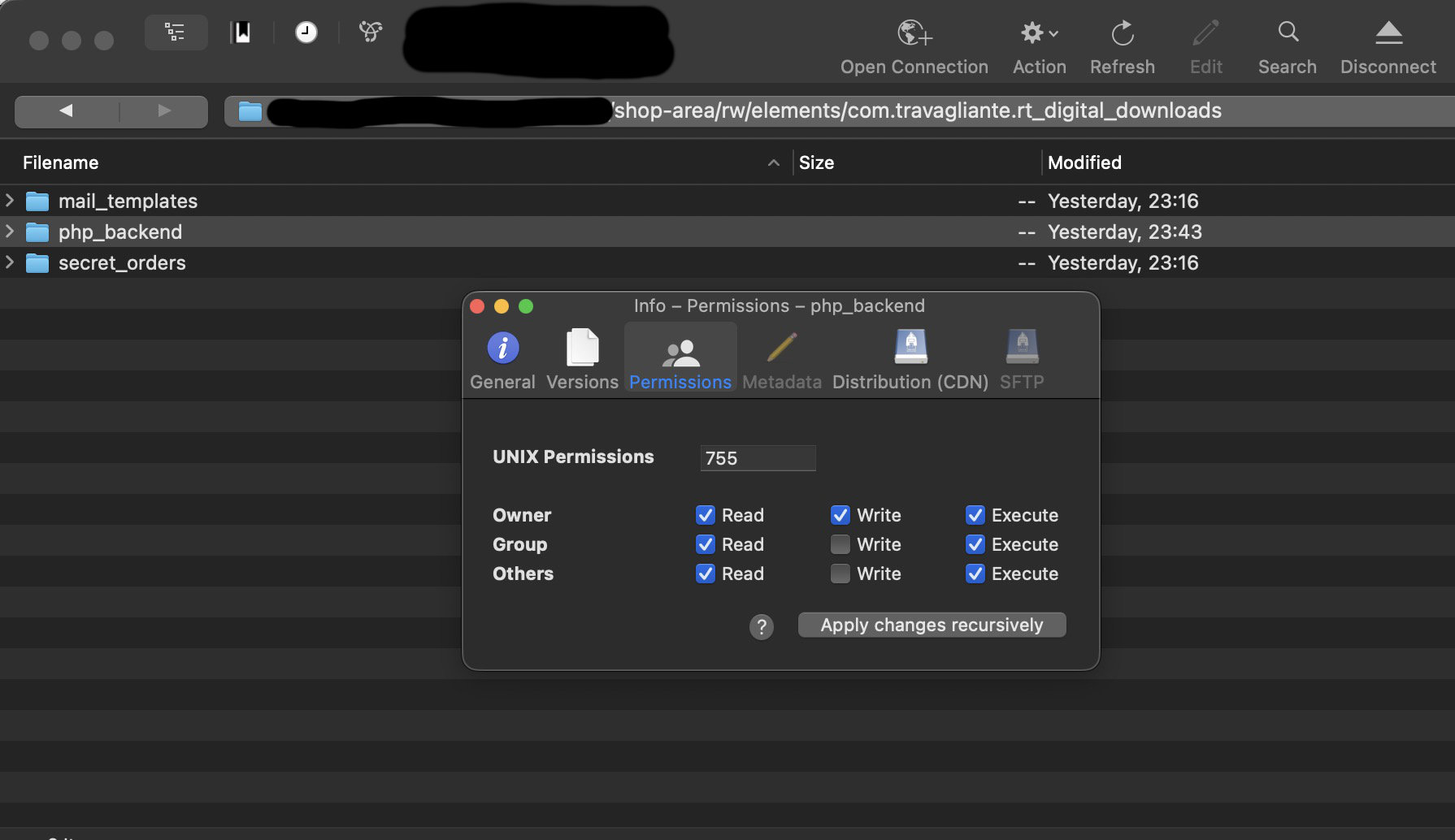Click the path folder icon
Image resolution: width=1455 pixels, height=840 pixels.
[250, 111]
